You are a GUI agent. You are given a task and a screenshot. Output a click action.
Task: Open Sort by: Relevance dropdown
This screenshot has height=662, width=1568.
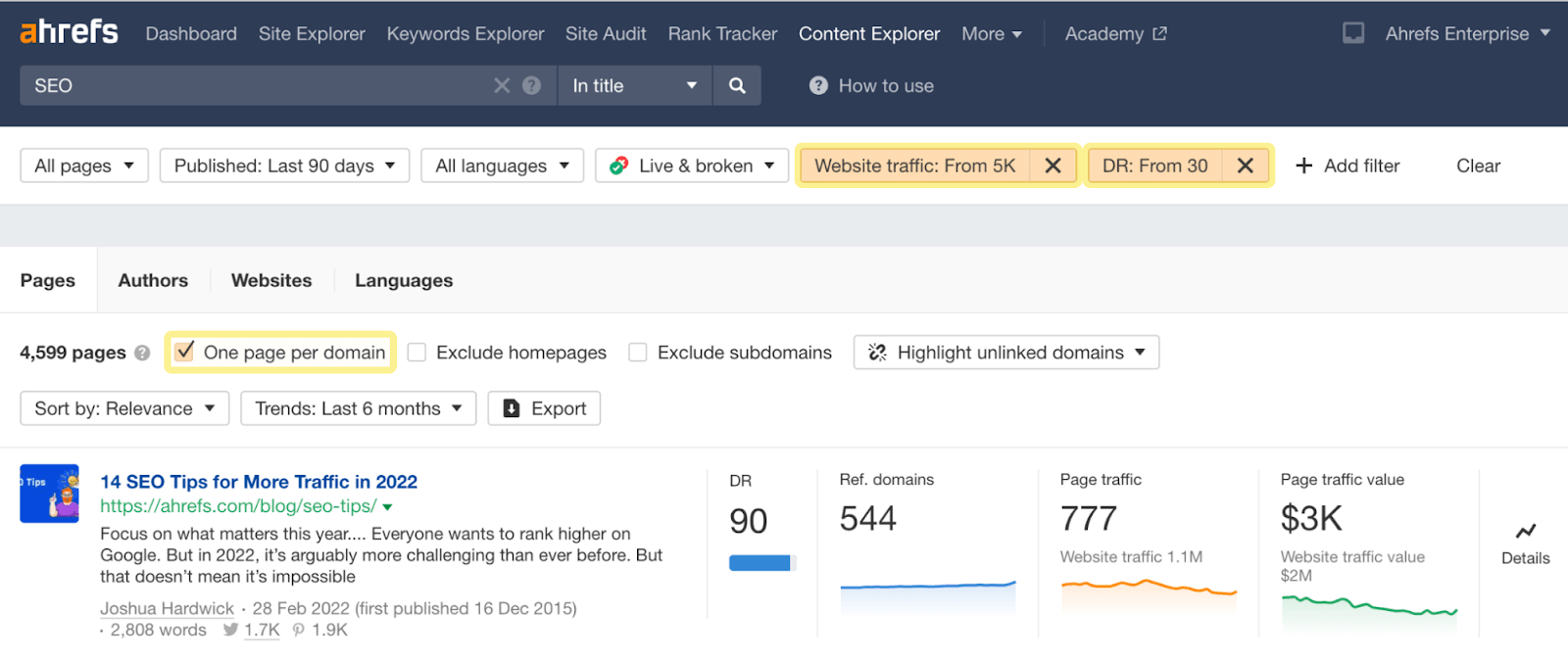(124, 408)
